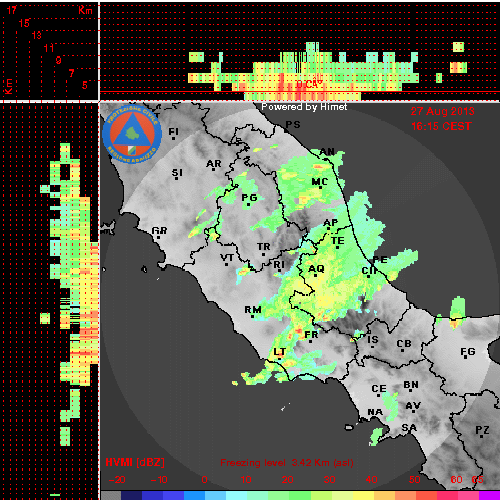The width and height of the screenshot is (500, 500).
Task: Click the FG city marker
Action: pyautogui.click(x=466, y=358)
